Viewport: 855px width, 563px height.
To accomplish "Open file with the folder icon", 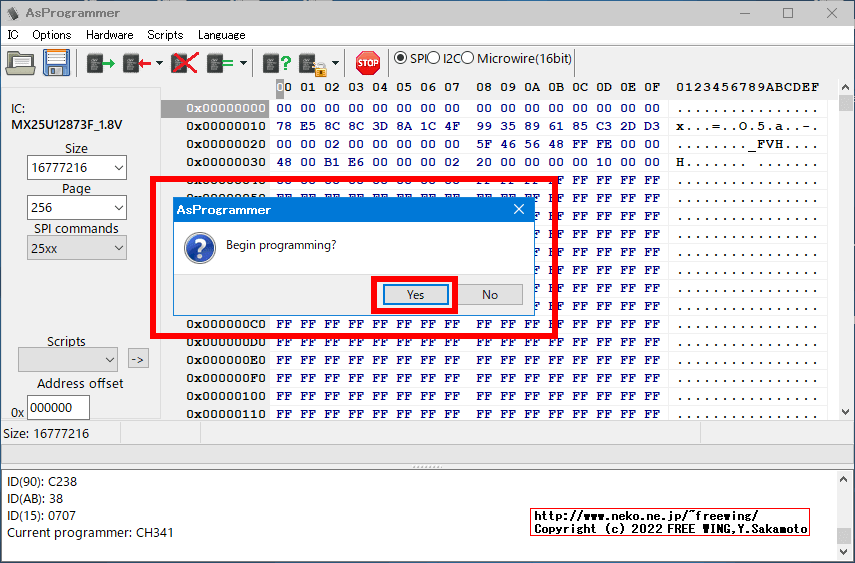I will coord(21,63).
